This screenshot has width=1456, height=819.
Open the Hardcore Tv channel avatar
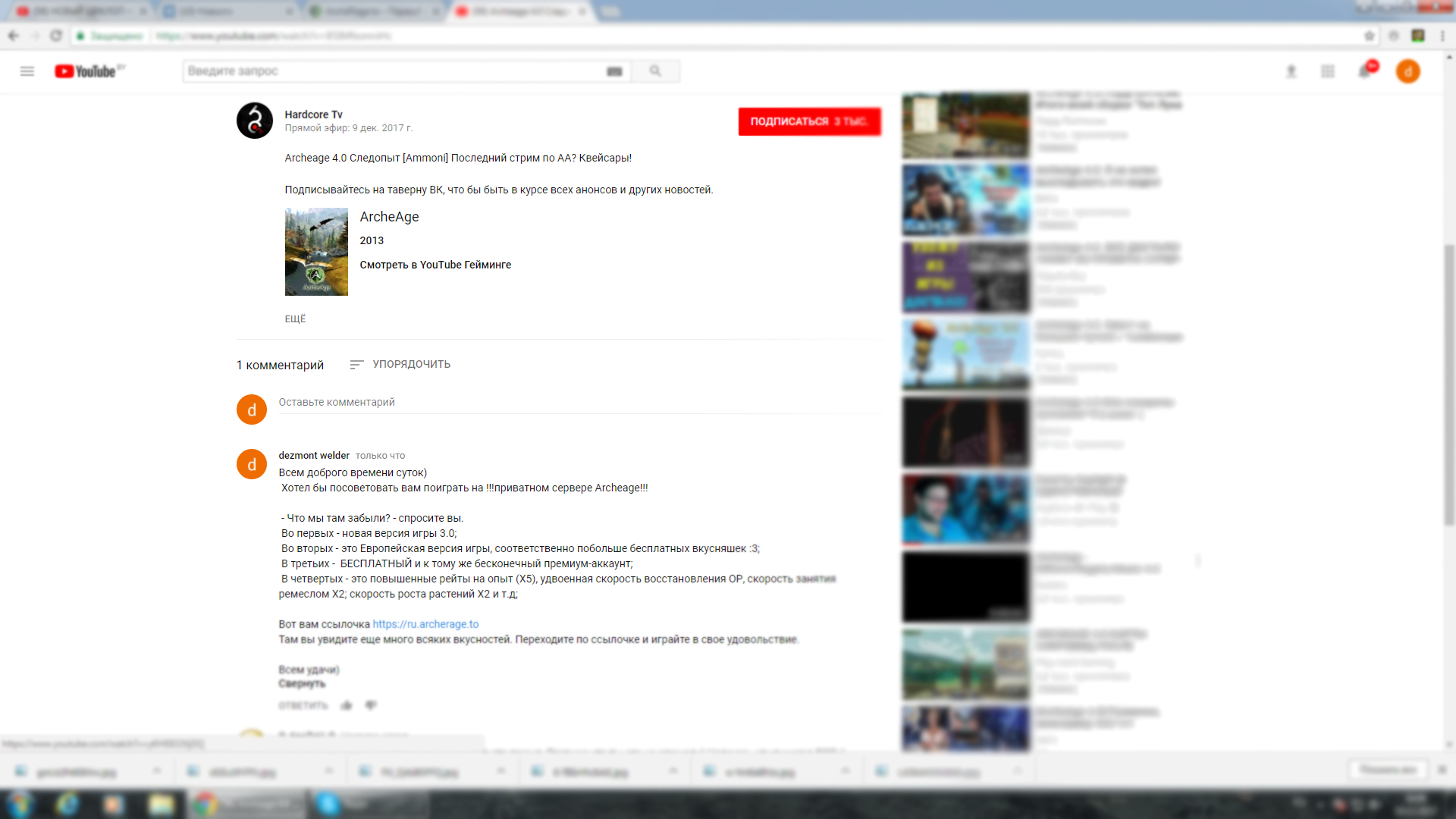tap(255, 121)
